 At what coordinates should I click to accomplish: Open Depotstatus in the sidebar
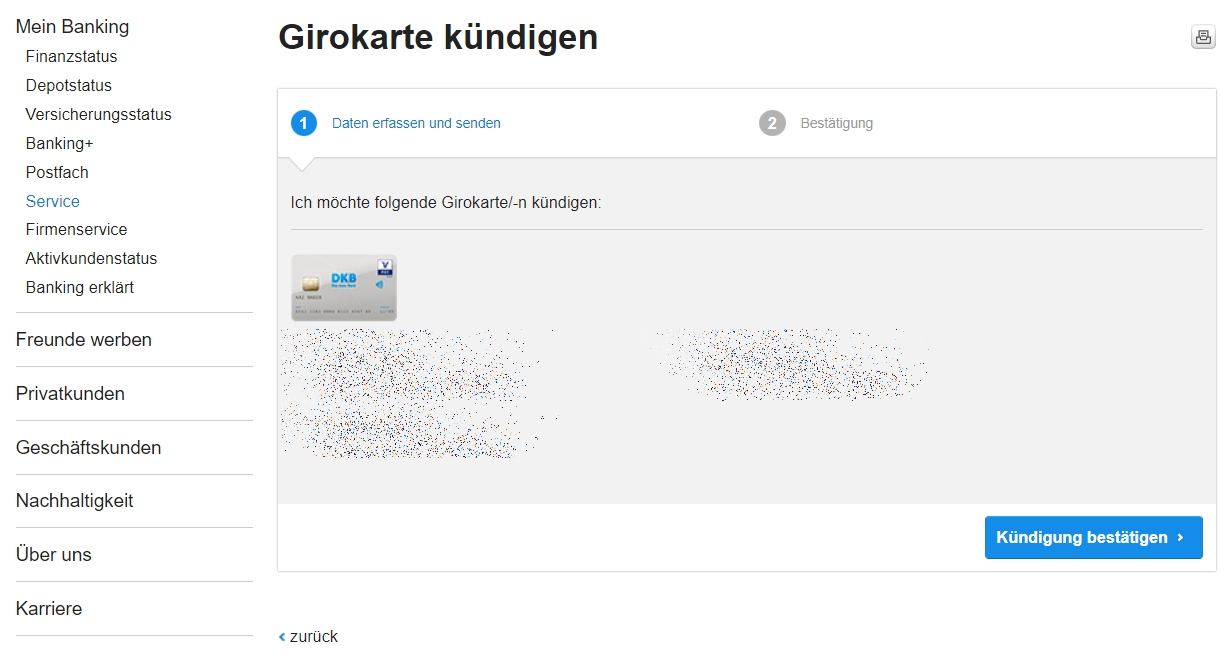[69, 85]
